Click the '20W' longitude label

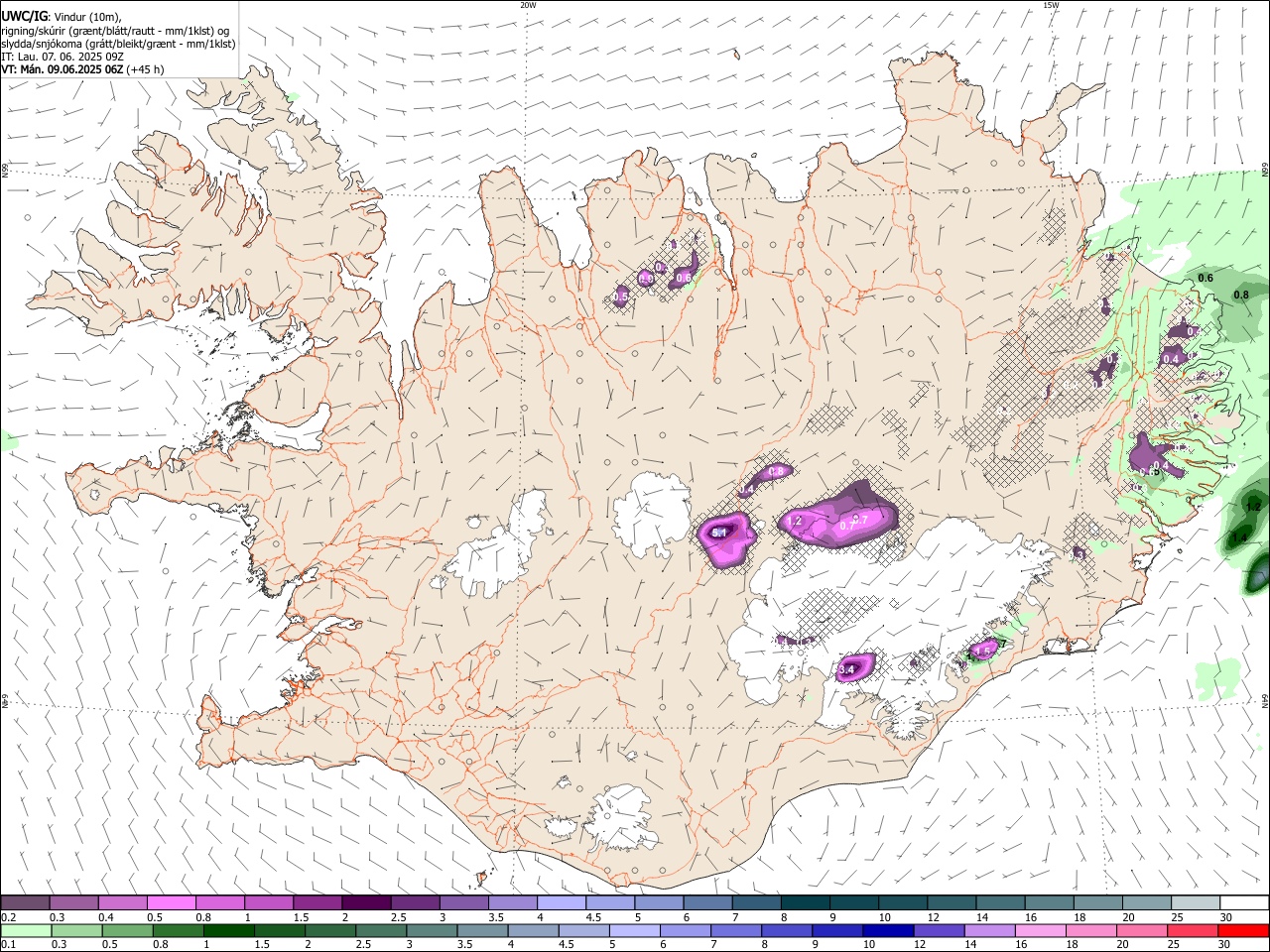[x=528, y=5]
